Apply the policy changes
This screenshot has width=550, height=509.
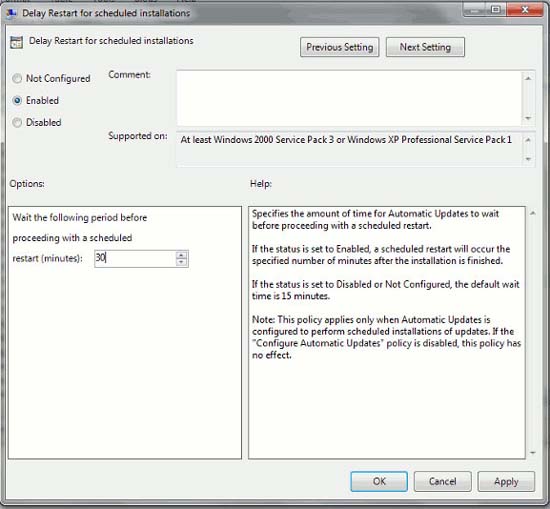(506, 481)
